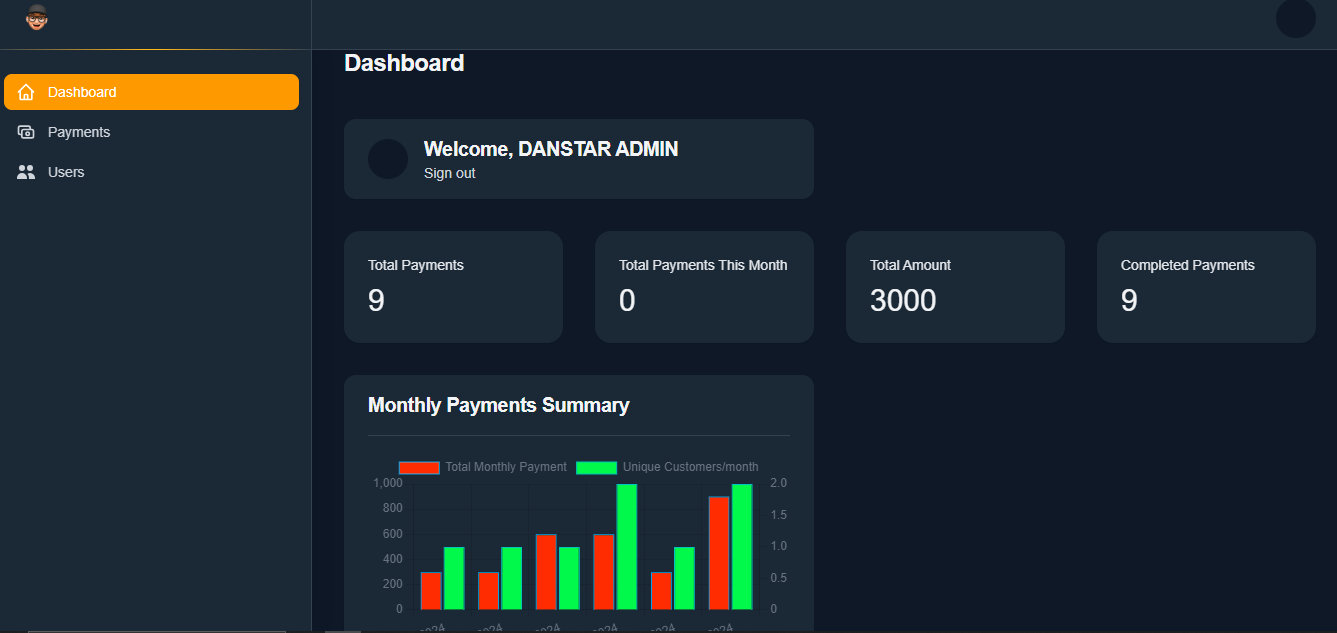The image size is (1337, 633).
Task: Click the cash icon beside Payments
Action: pos(26,132)
